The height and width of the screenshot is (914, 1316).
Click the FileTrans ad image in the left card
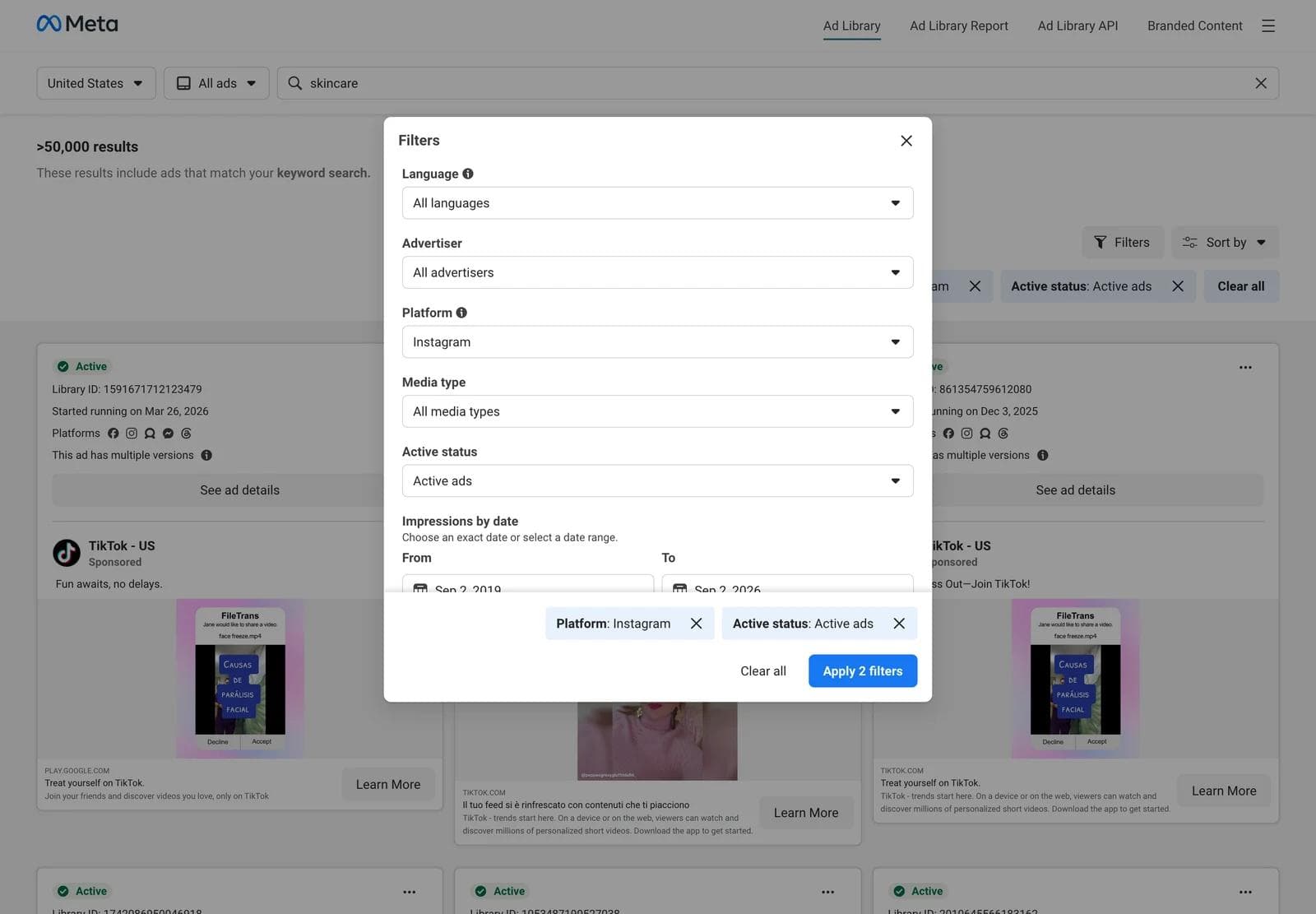click(240, 679)
